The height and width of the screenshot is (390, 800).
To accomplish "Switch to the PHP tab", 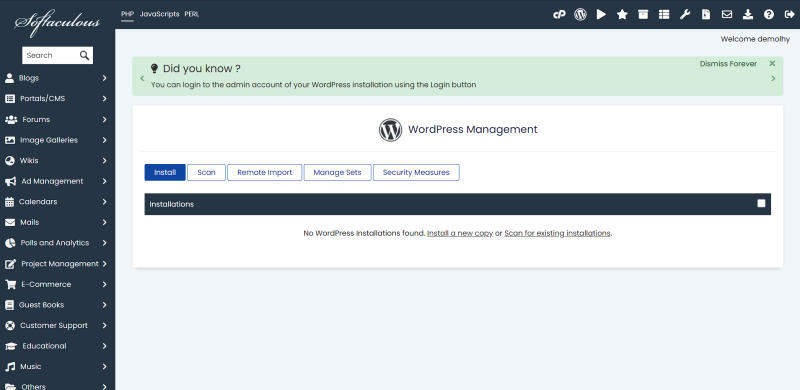I will (127, 14).
